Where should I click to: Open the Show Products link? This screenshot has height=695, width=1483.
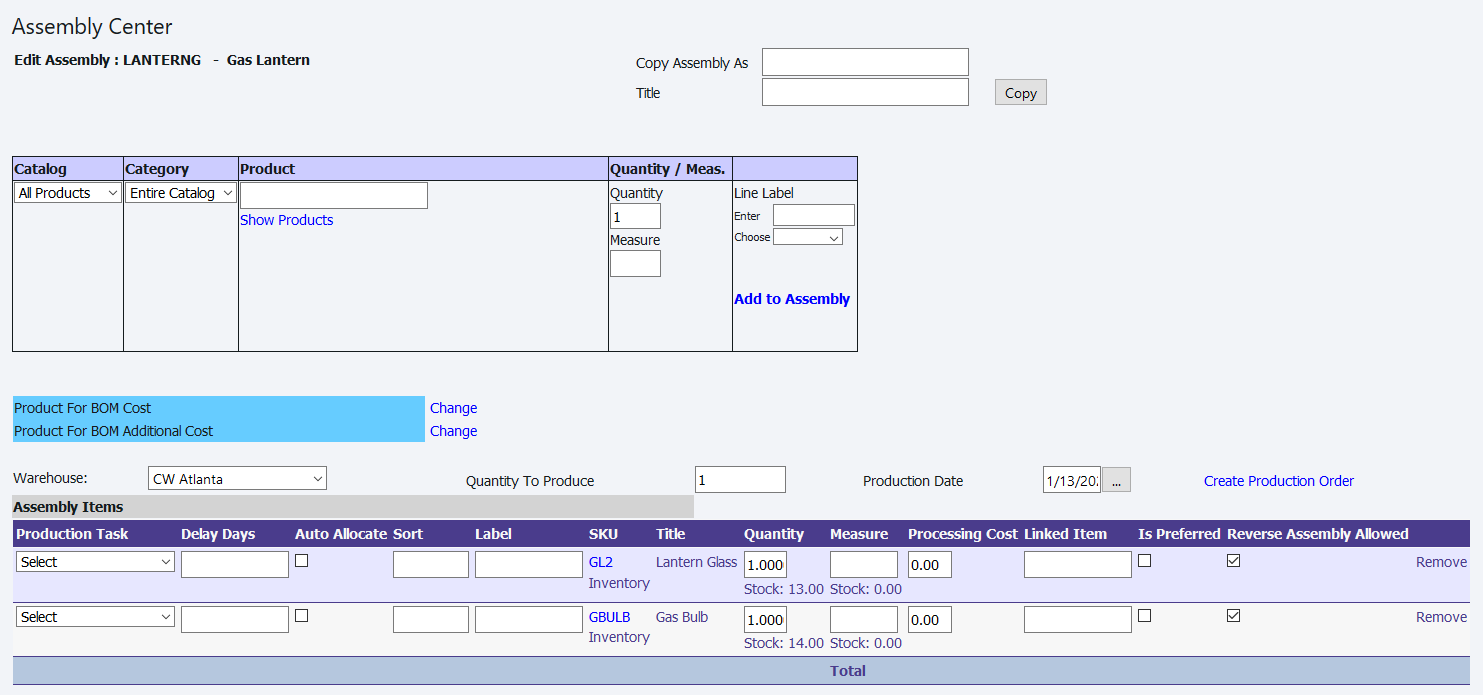(287, 220)
